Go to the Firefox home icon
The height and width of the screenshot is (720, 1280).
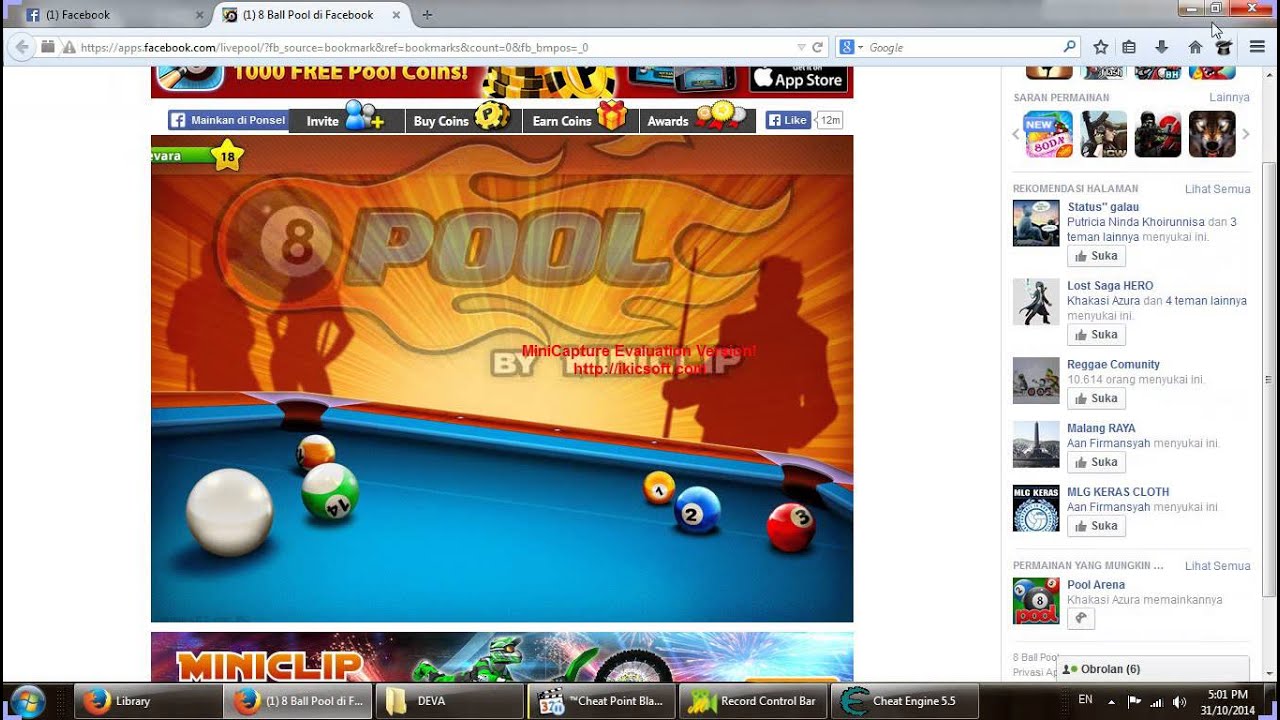click(1195, 47)
